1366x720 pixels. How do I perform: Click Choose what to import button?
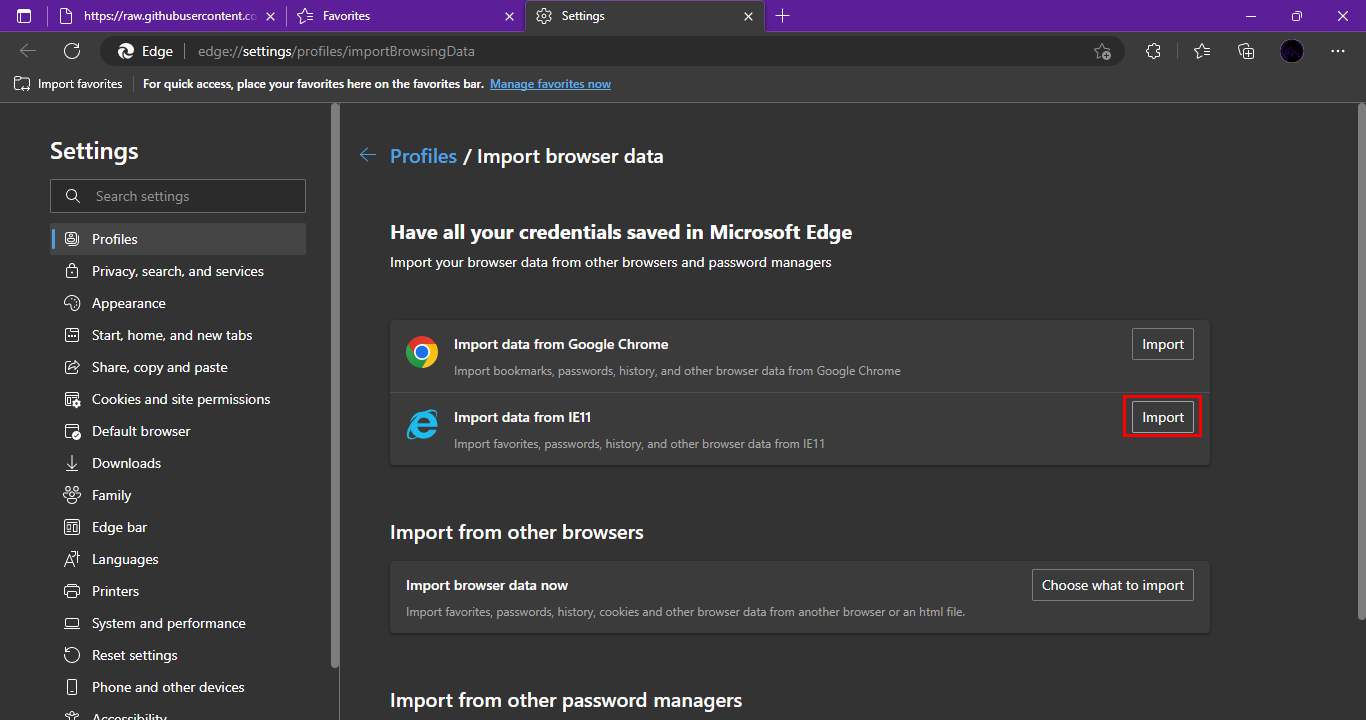pos(1113,585)
